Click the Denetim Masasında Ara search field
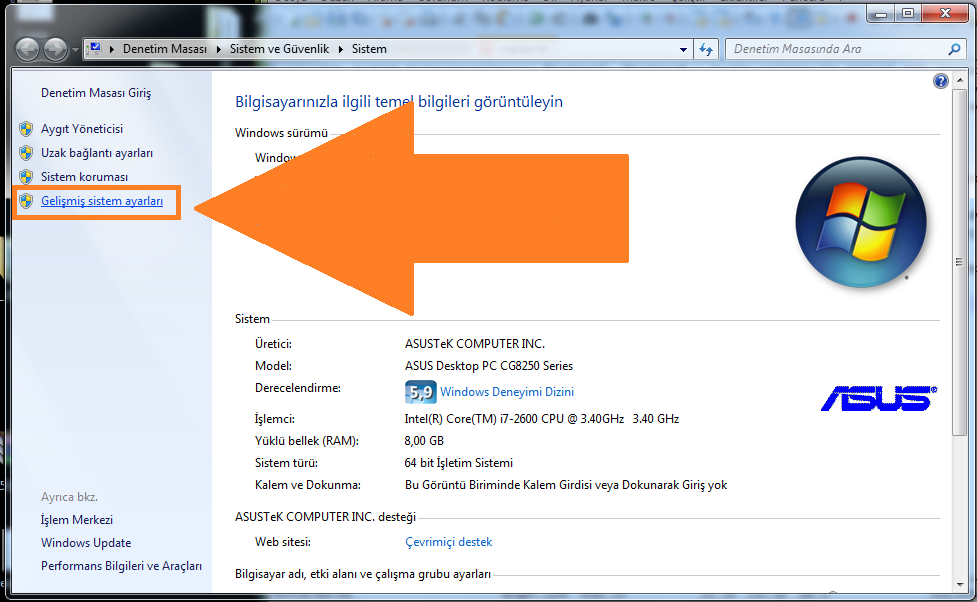Screen dimensions: 977x602 (835, 49)
